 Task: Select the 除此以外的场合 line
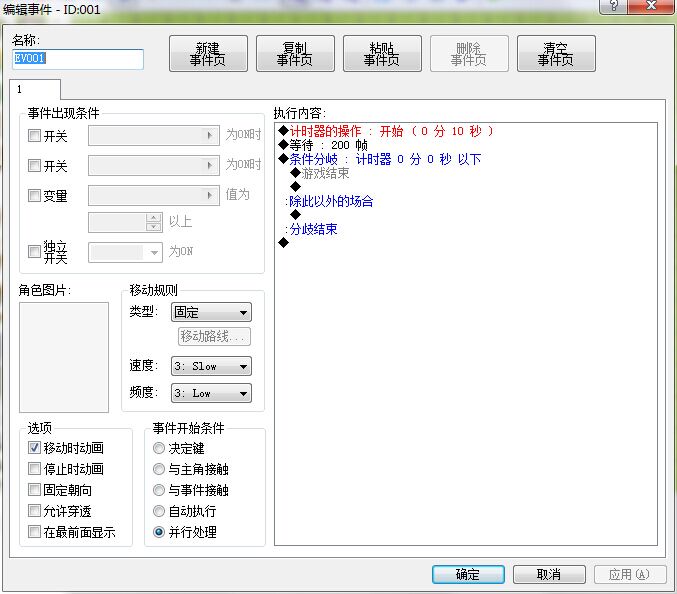466,201
